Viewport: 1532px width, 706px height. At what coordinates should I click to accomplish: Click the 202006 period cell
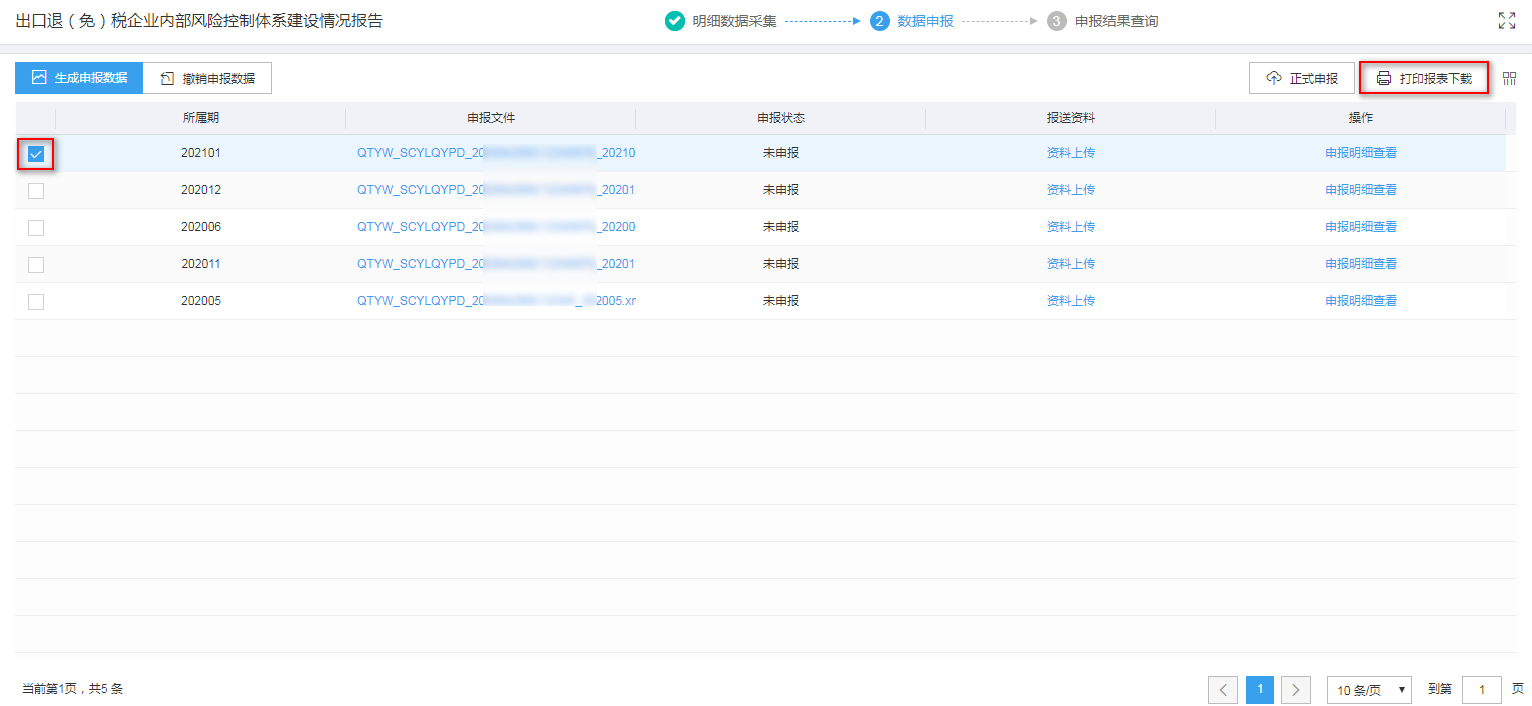coord(201,227)
